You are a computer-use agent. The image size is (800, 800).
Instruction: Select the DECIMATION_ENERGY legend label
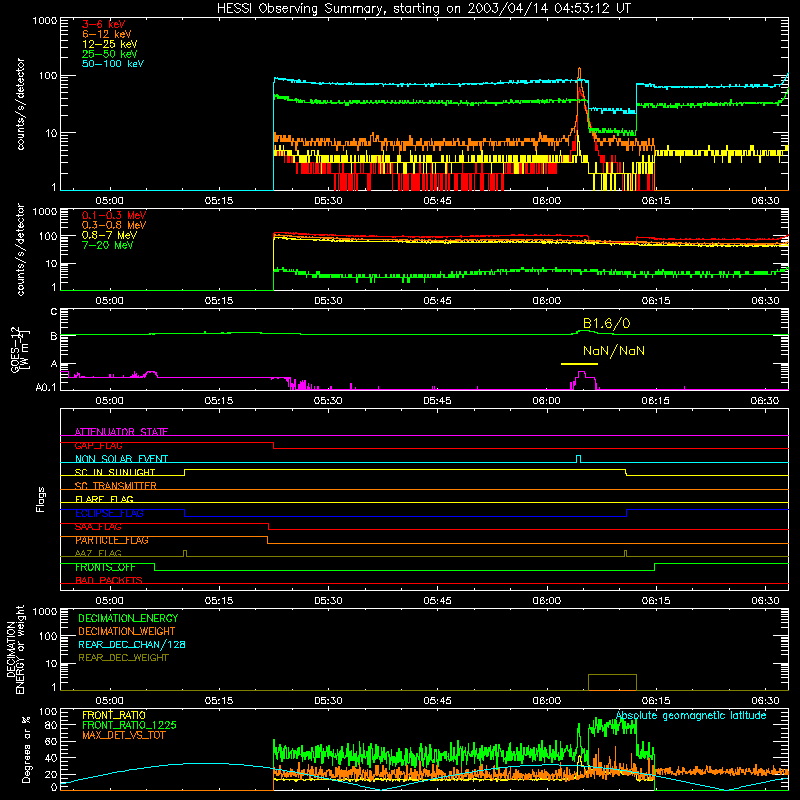128,618
